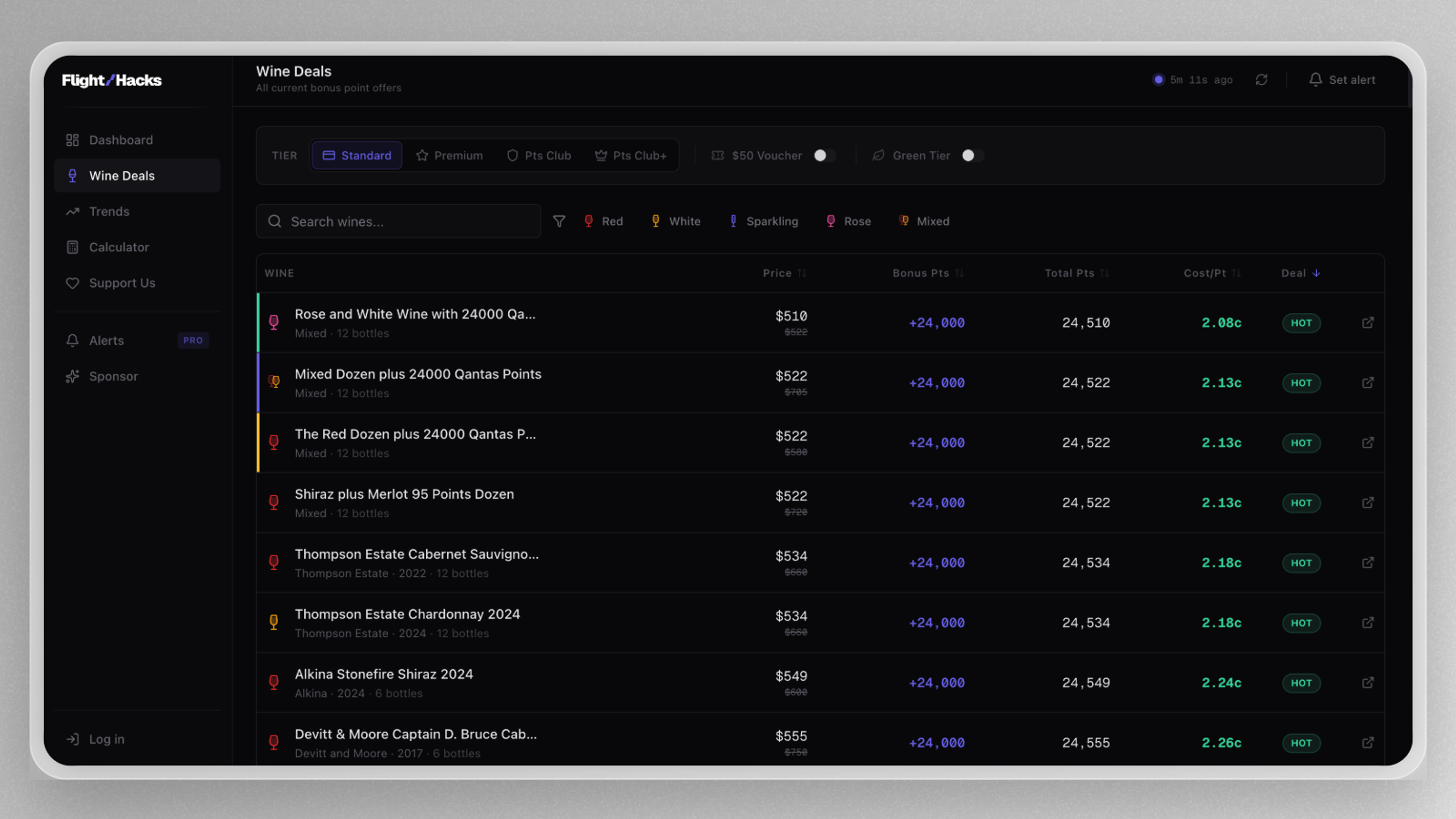
Task: Select the Pts Club+ tier
Action: (631, 155)
